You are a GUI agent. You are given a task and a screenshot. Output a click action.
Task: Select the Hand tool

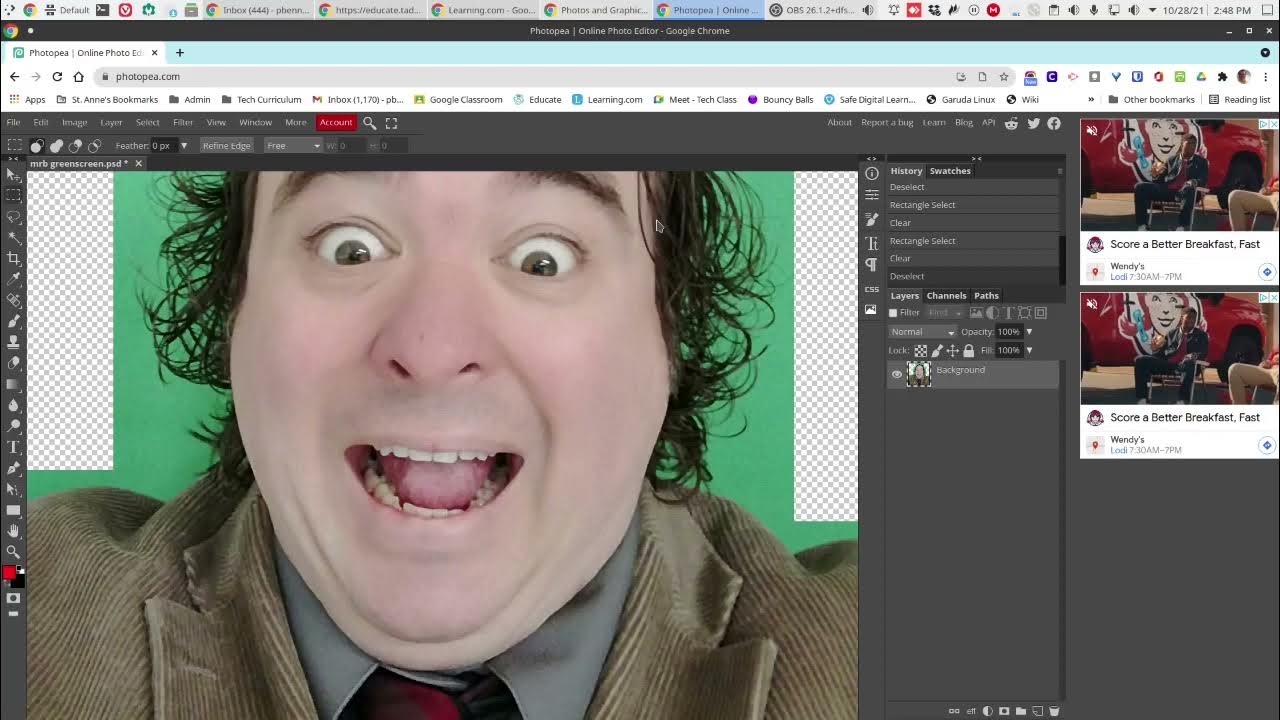coord(14,531)
